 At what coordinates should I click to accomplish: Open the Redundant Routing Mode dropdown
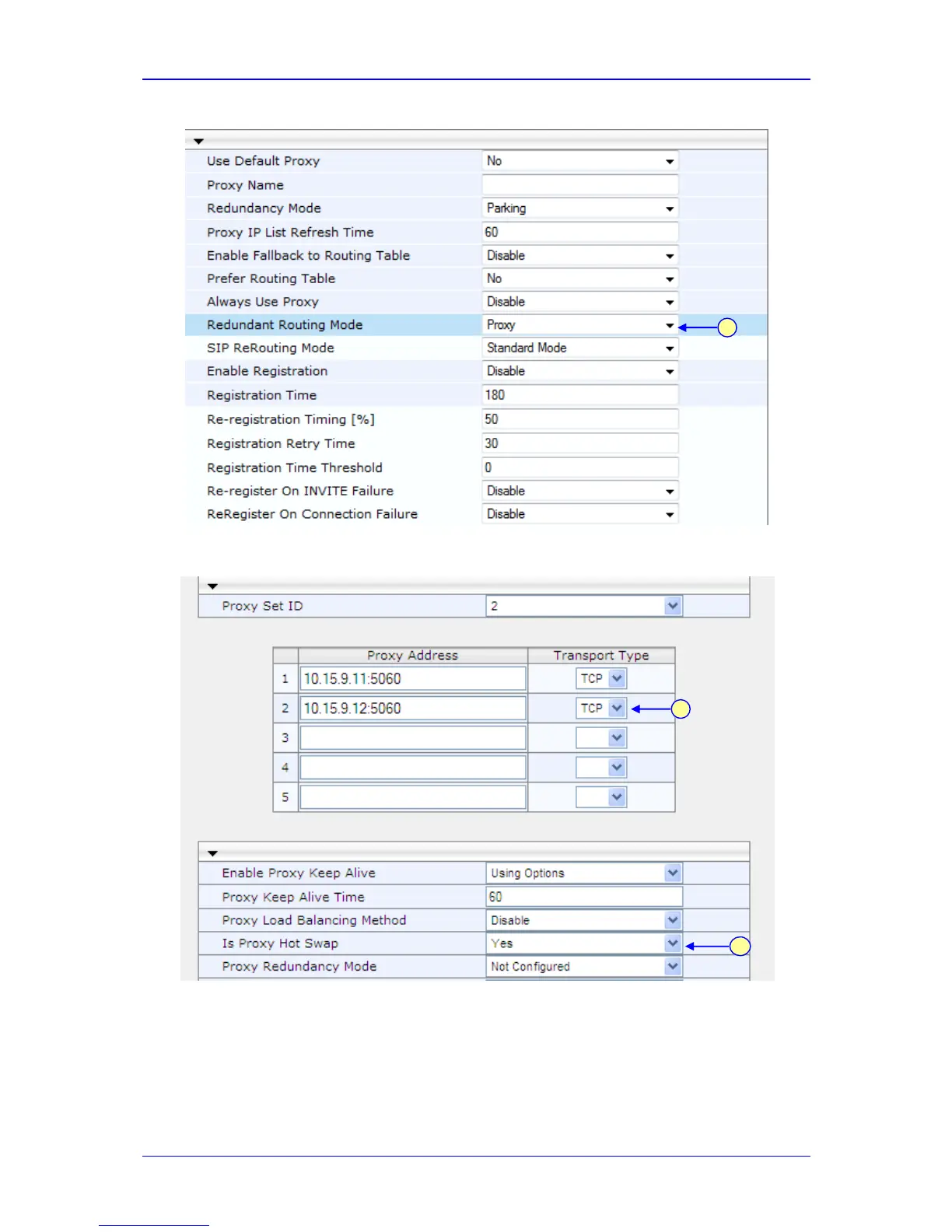(580, 325)
